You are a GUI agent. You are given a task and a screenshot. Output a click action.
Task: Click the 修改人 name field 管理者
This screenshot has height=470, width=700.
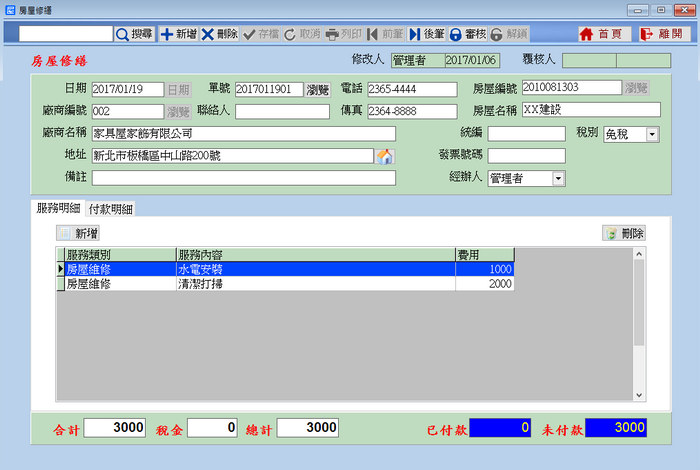tap(418, 61)
